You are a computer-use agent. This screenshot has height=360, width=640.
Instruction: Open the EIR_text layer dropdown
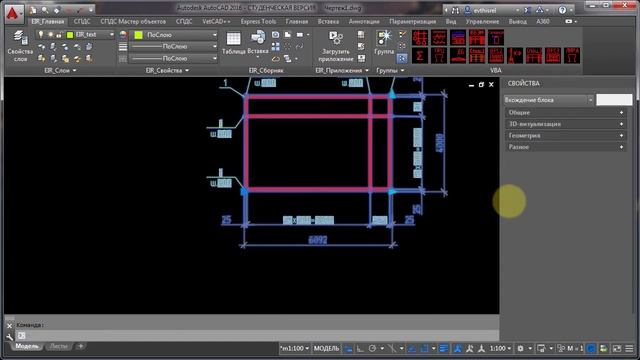point(111,35)
